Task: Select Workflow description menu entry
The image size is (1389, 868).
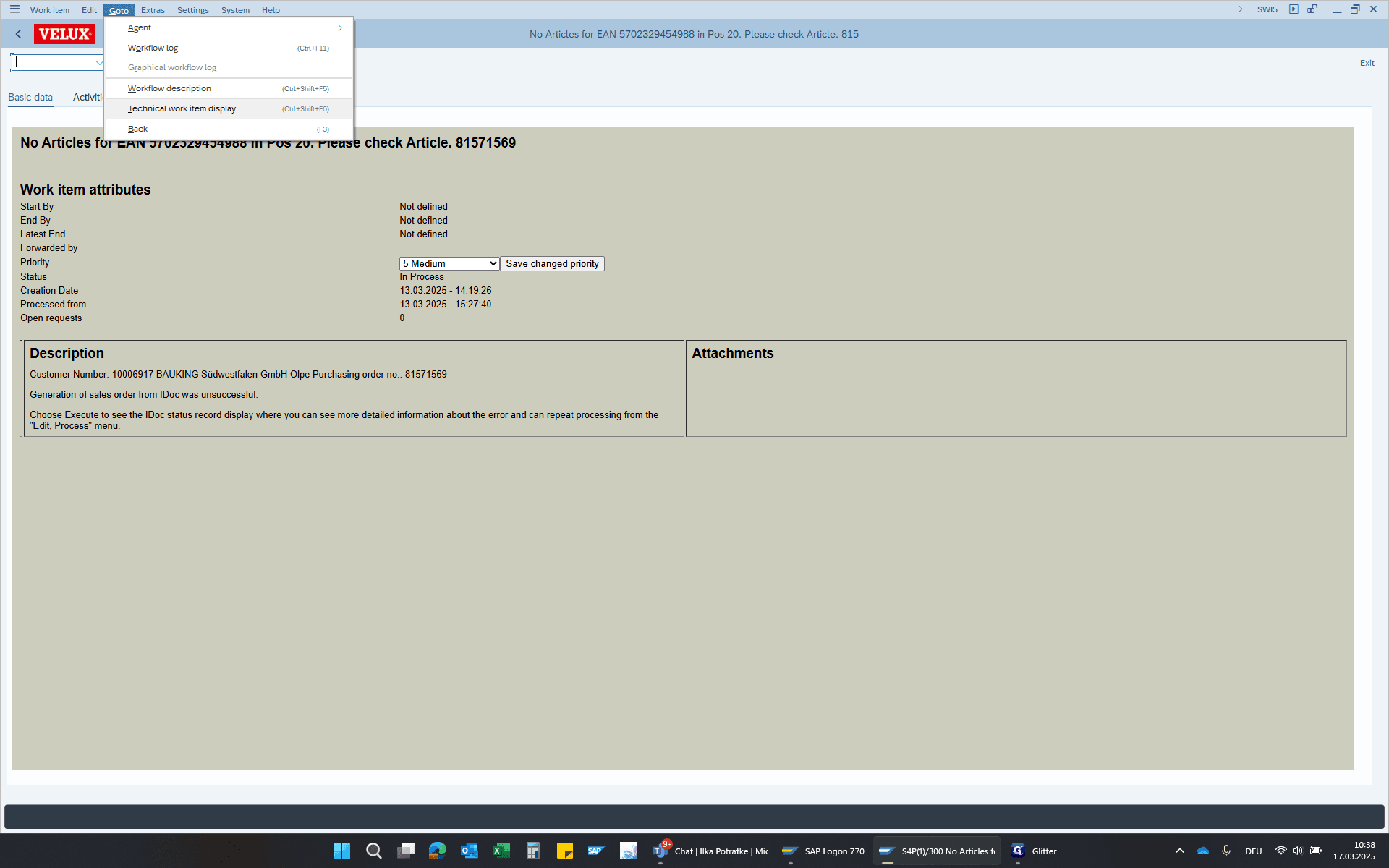Action: (x=229, y=88)
